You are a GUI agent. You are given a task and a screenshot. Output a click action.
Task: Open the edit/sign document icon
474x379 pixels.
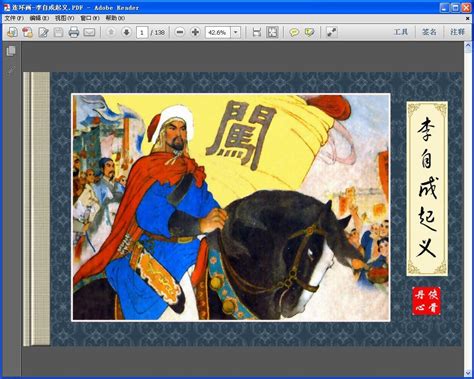(x=43, y=32)
